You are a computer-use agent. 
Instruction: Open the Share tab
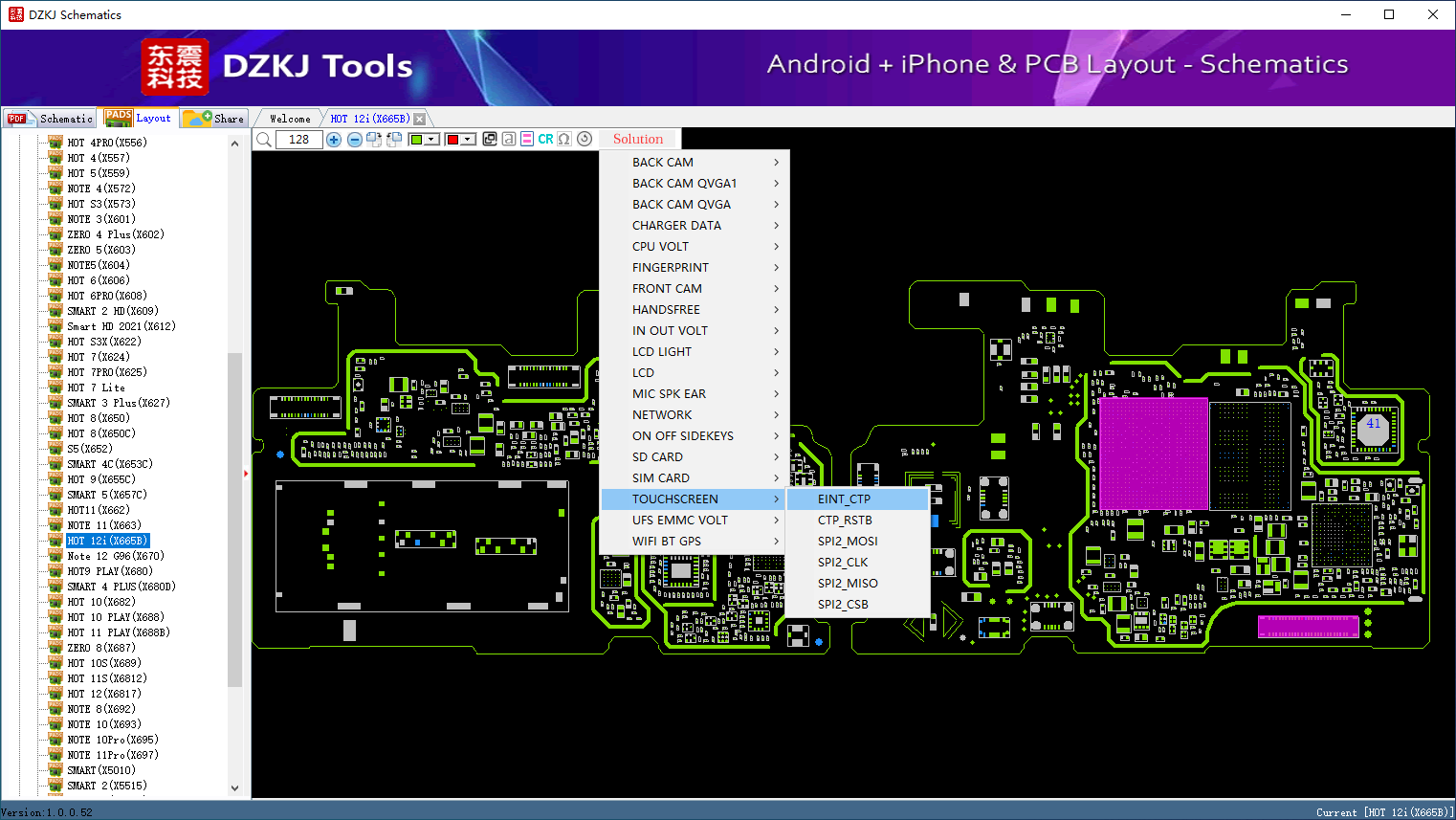coord(215,119)
